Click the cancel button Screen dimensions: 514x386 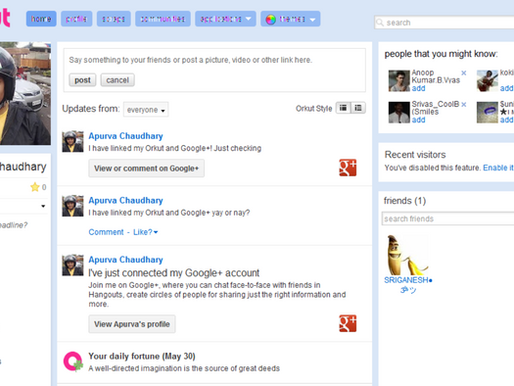click(x=117, y=80)
